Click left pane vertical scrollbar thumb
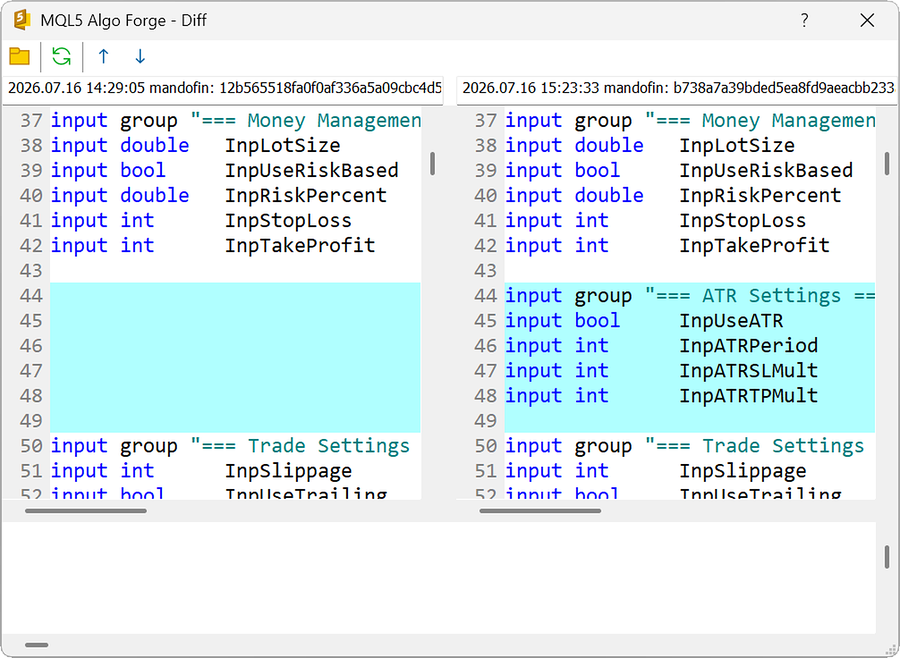Image resolution: width=900 pixels, height=658 pixels. 432,164
